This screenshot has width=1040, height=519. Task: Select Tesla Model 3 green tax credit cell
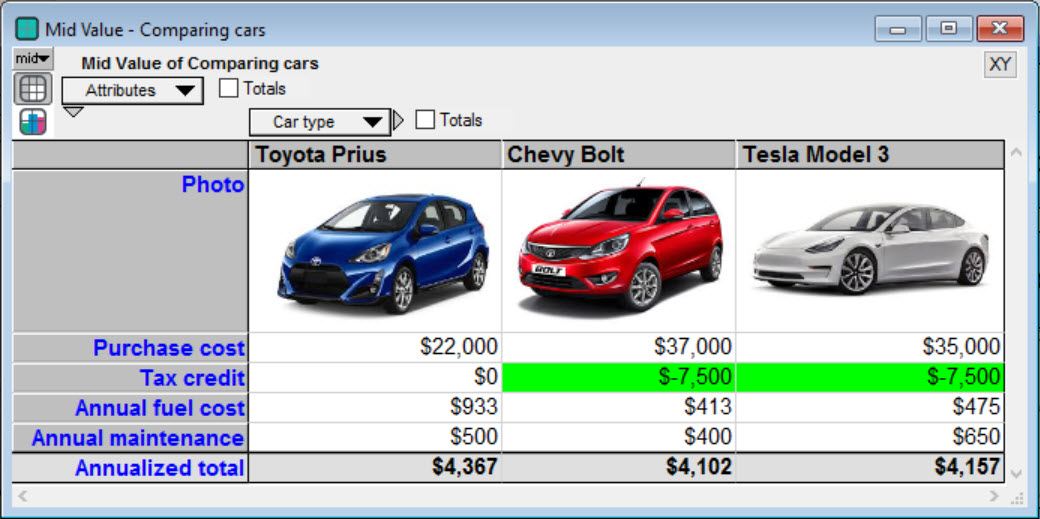[870, 377]
